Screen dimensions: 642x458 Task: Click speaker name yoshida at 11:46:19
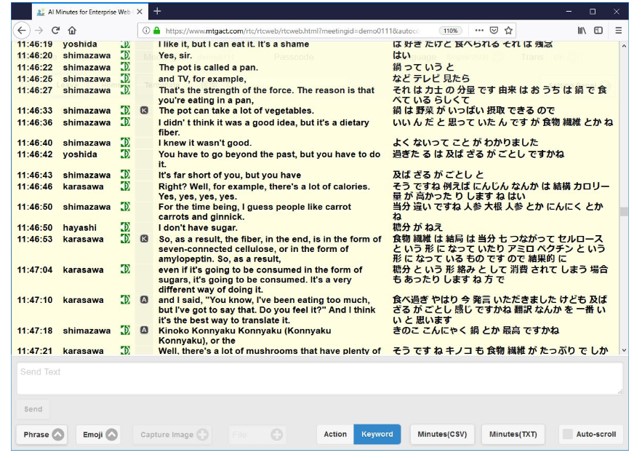tap(79, 44)
